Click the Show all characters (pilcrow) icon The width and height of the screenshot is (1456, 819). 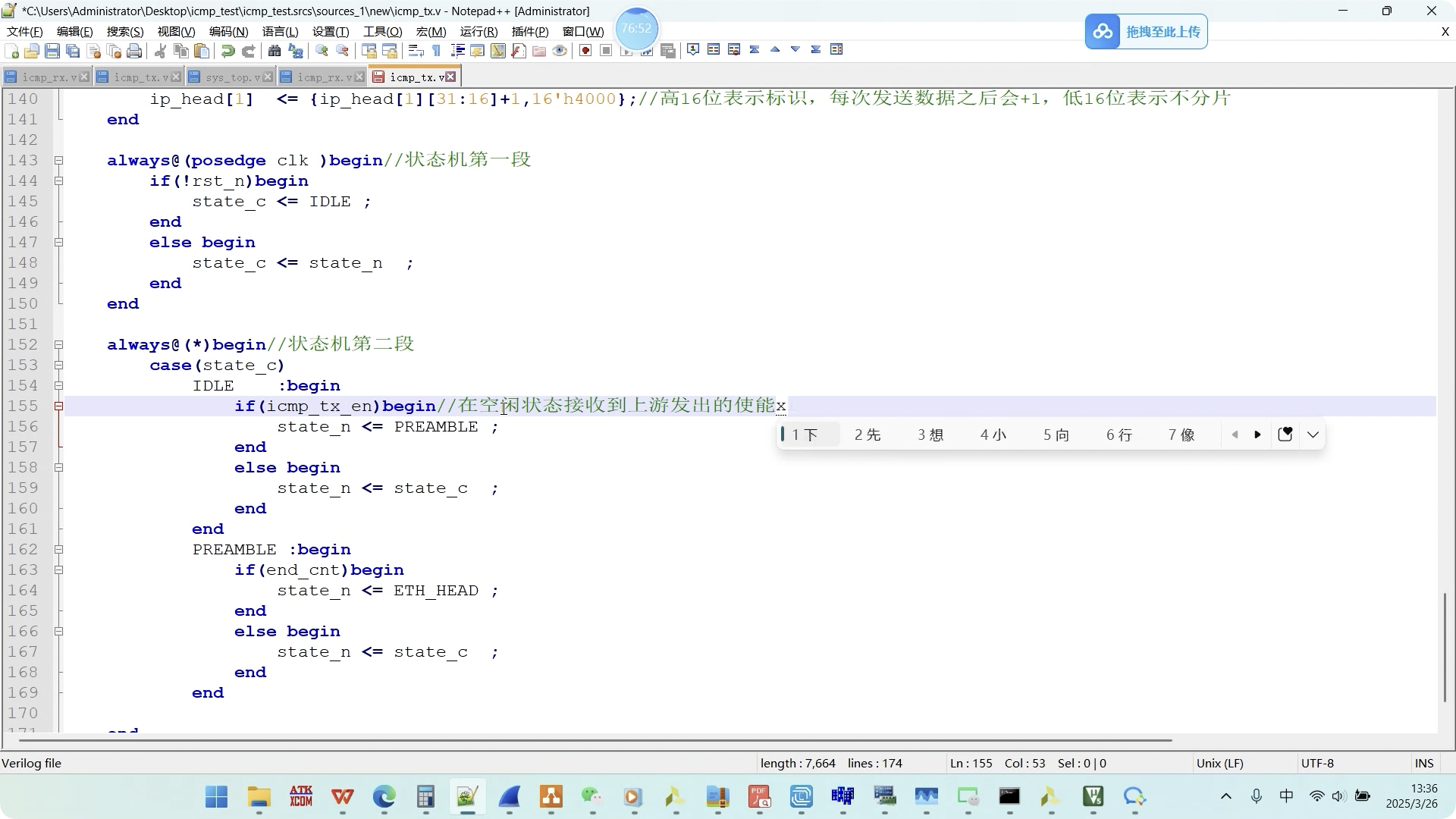pos(437,51)
